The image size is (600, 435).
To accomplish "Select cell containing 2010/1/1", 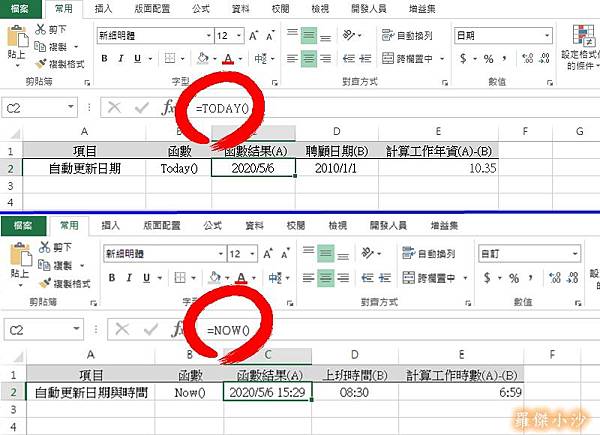I will coord(337,168).
